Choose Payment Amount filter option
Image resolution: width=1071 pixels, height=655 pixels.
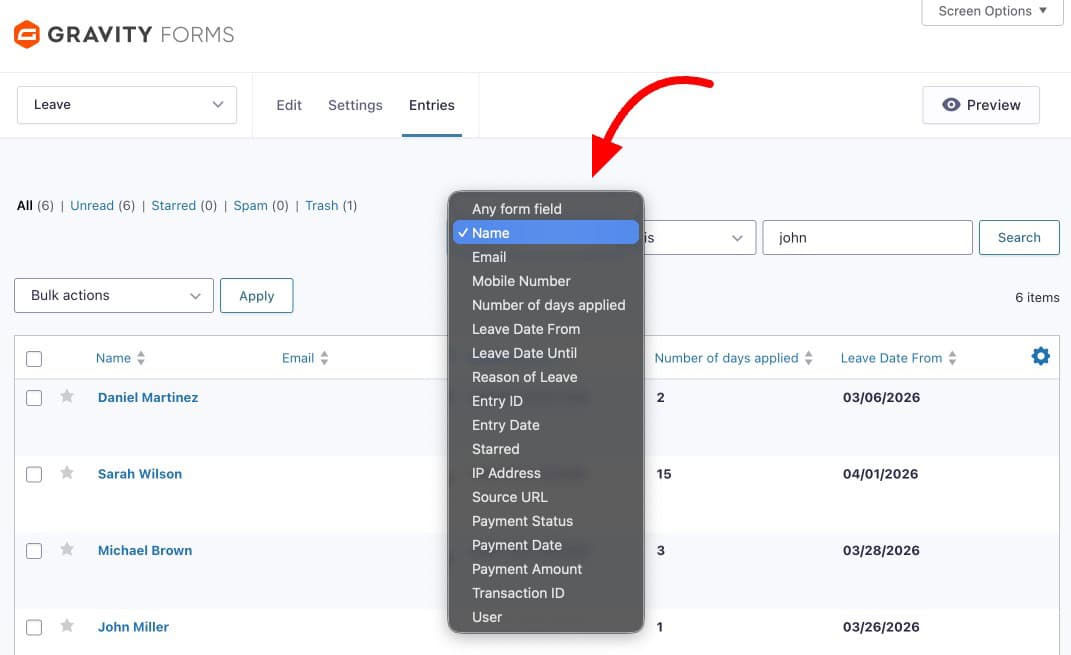tap(545, 569)
